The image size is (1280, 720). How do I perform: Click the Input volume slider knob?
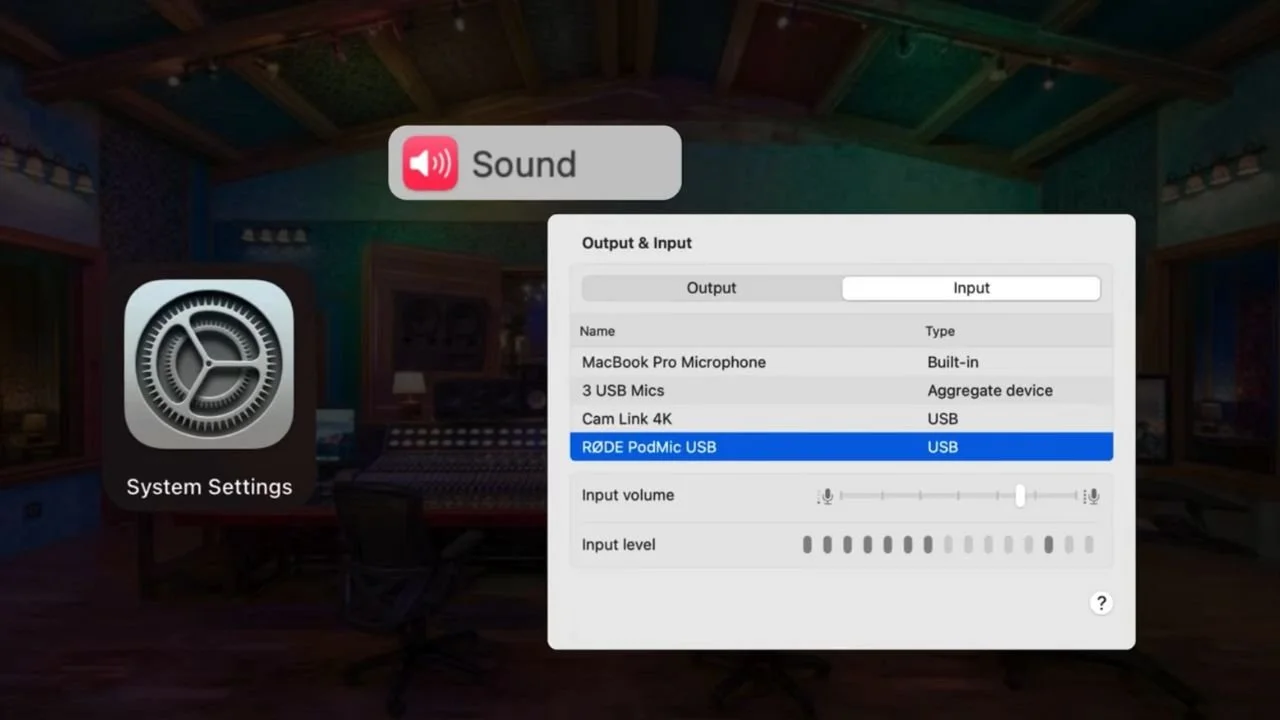pyautogui.click(x=1020, y=495)
